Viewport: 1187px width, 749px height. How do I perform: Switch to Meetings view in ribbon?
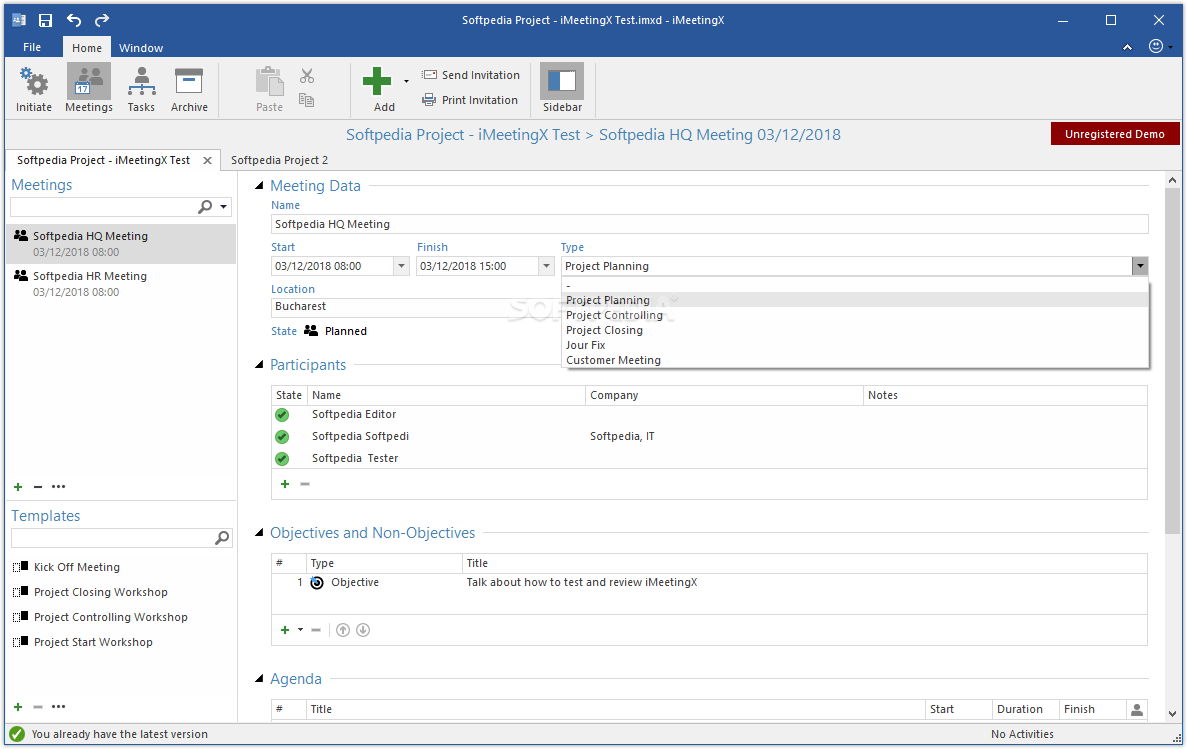[89, 89]
